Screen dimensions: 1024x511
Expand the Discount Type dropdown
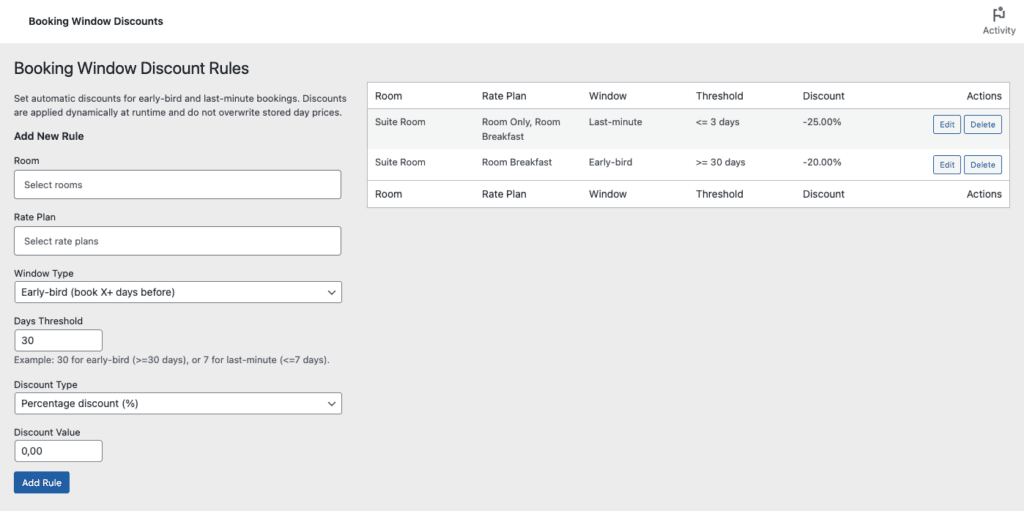(177, 403)
